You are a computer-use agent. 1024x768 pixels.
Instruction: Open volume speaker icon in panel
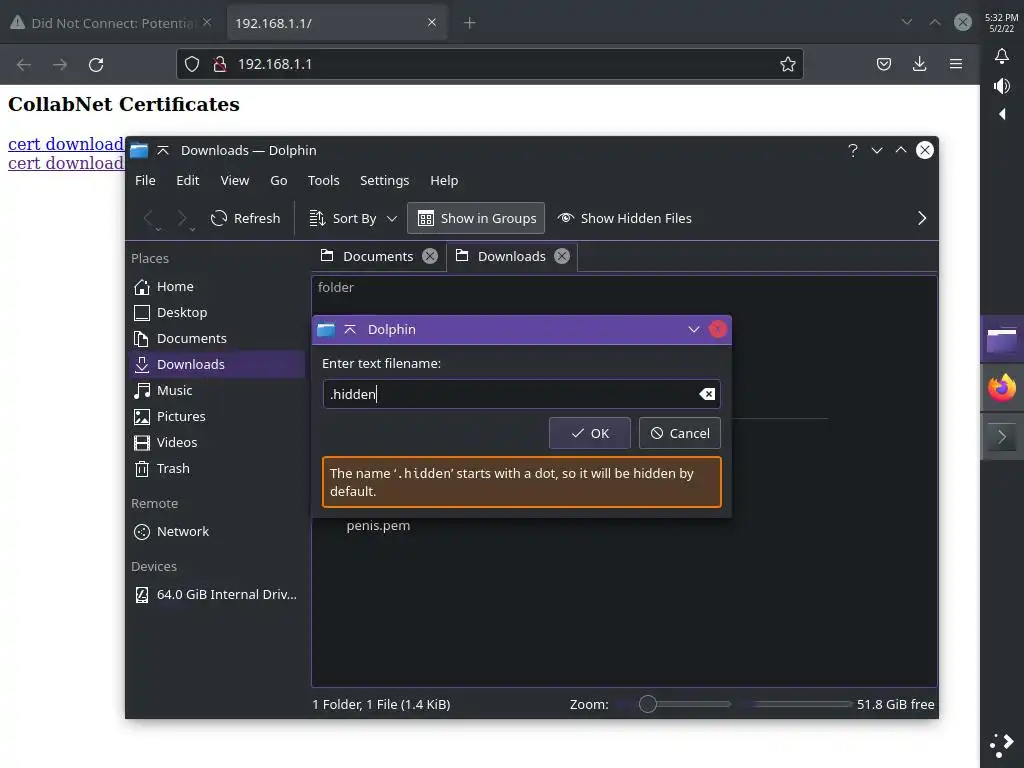tap(1002, 86)
